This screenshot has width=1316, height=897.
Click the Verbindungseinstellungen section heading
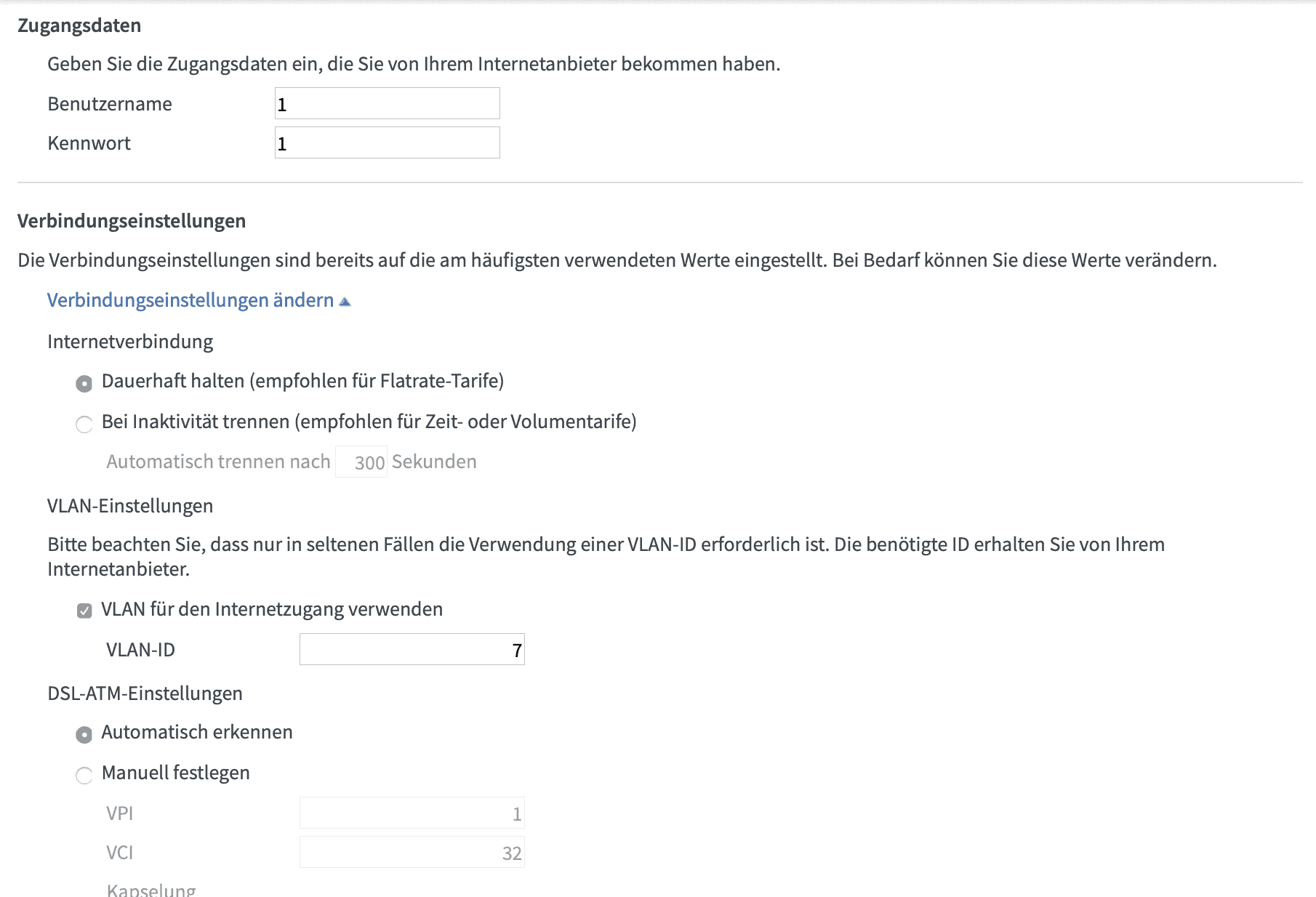click(132, 221)
